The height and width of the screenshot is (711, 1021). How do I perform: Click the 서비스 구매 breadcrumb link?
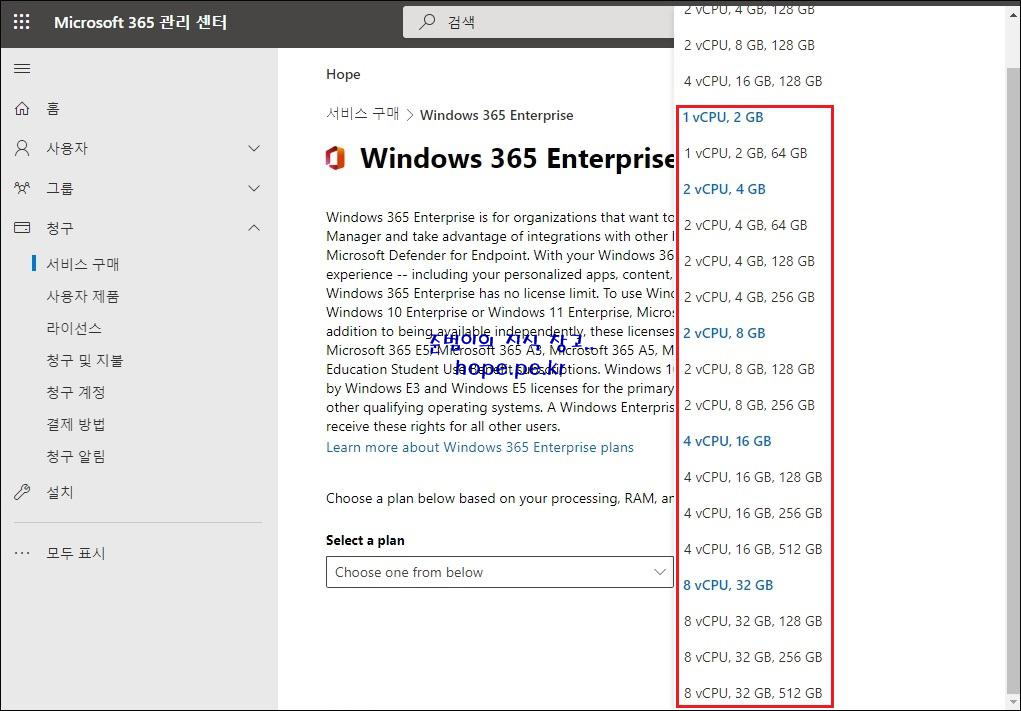click(x=363, y=114)
